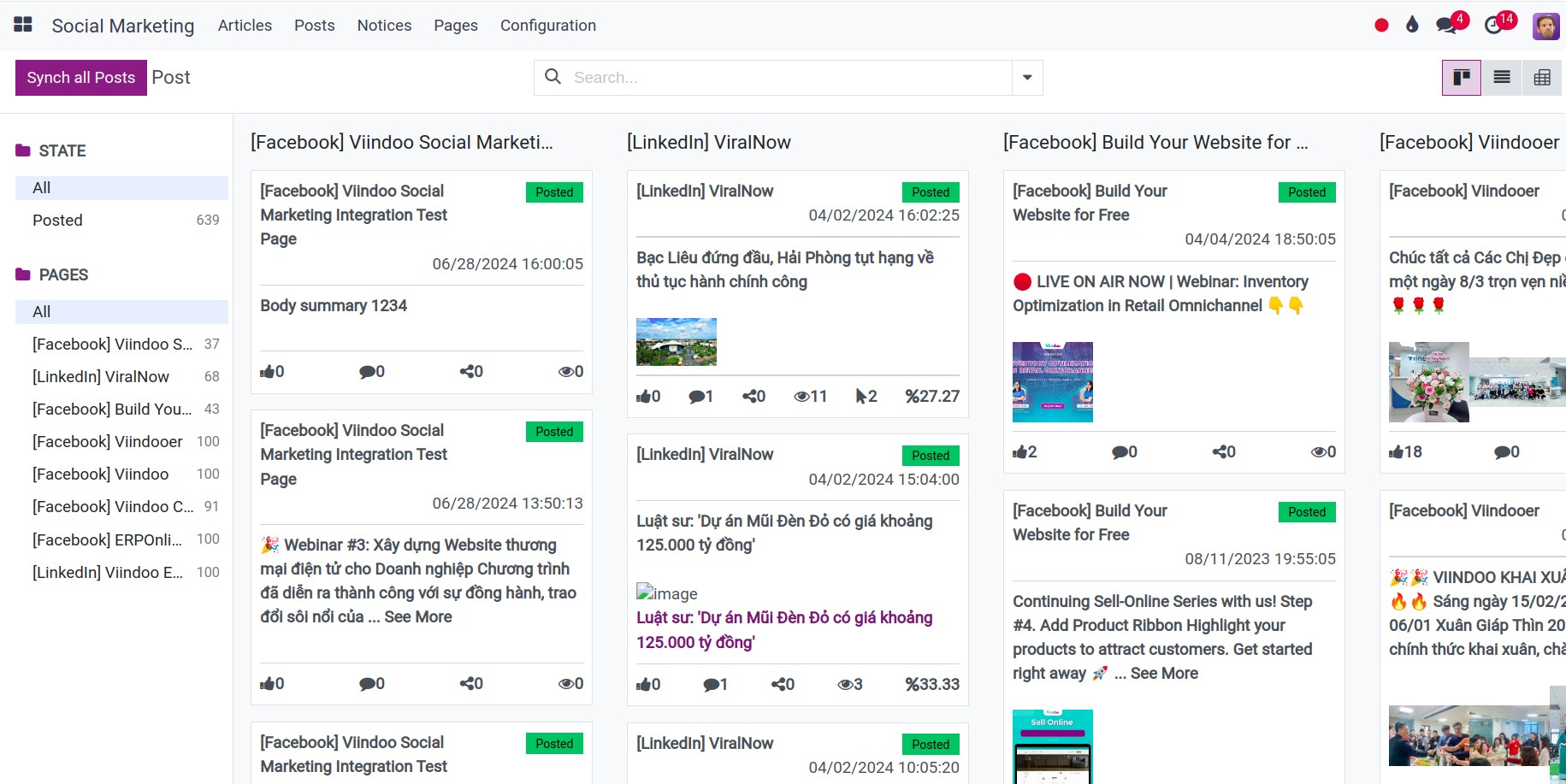The width and height of the screenshot is (1566, 784).
Task: Select All under STATE filter
Action: pos(121,188)
